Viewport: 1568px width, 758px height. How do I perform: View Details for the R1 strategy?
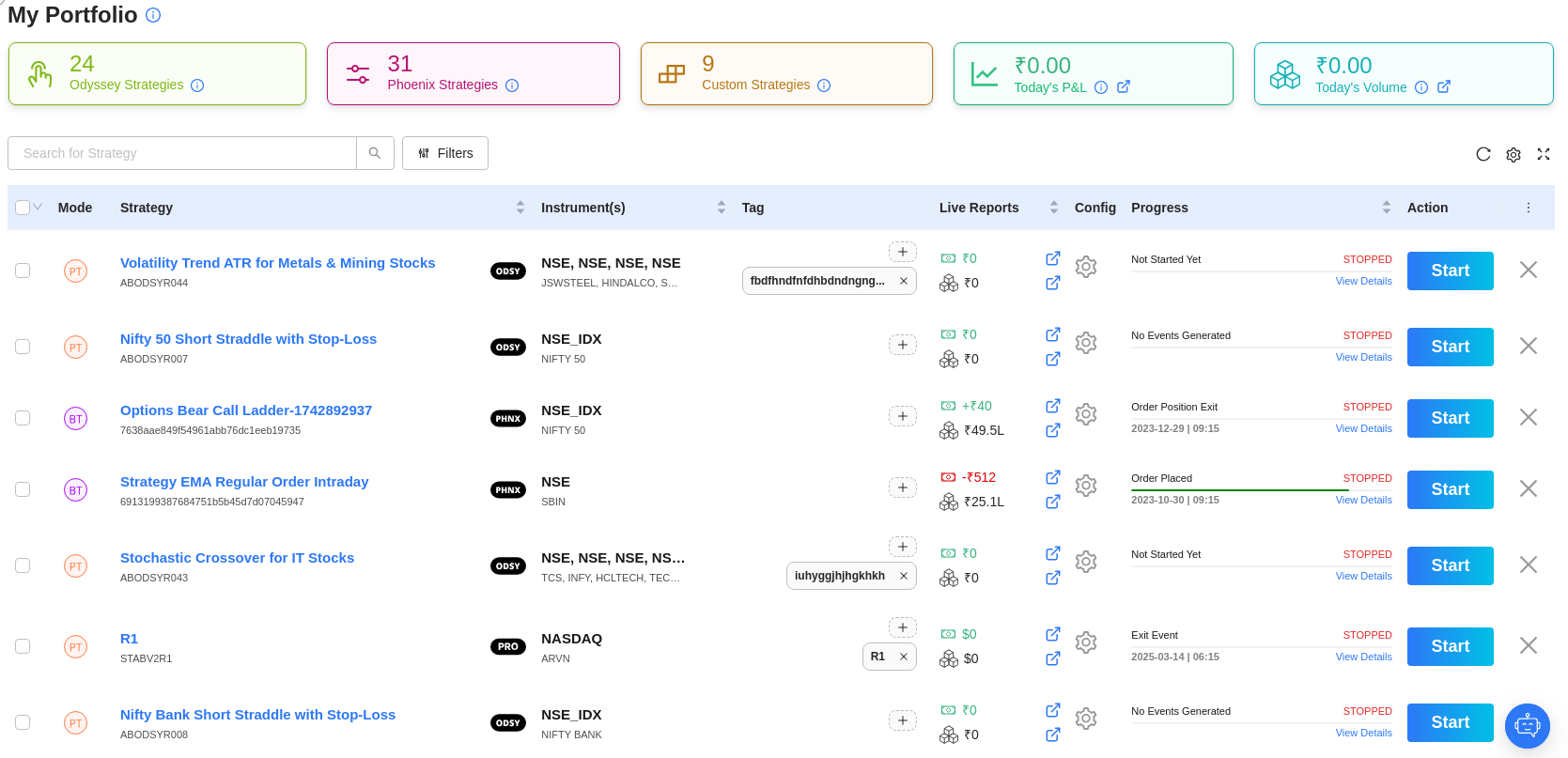coord(1363,657)
